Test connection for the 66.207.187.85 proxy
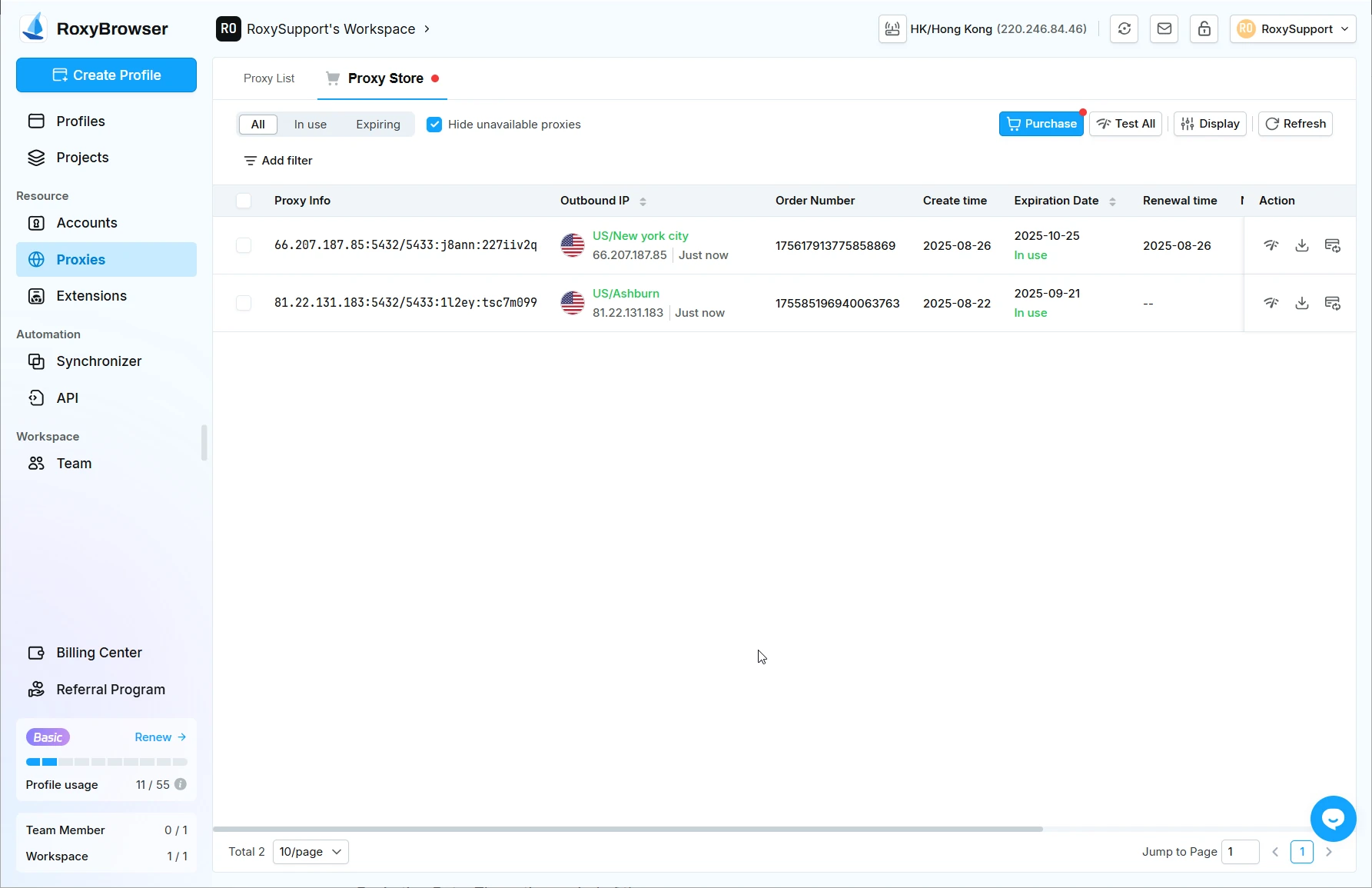 click(x=1271, y=245)
